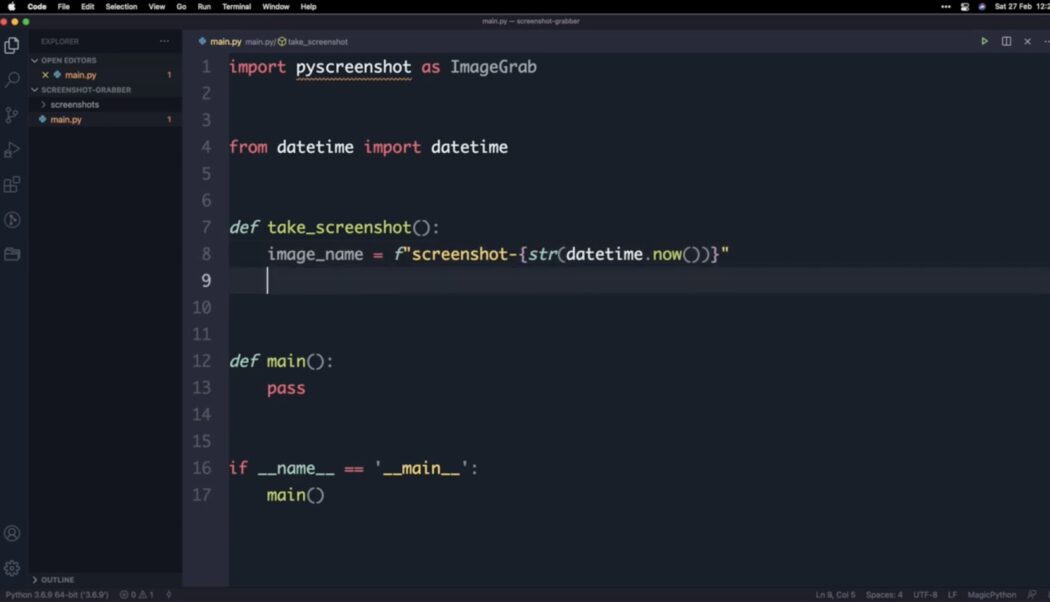This screenshot has height=602, width=1050.
Task: Open the Terminal menu in the menu bar
Action: [236, 6]
